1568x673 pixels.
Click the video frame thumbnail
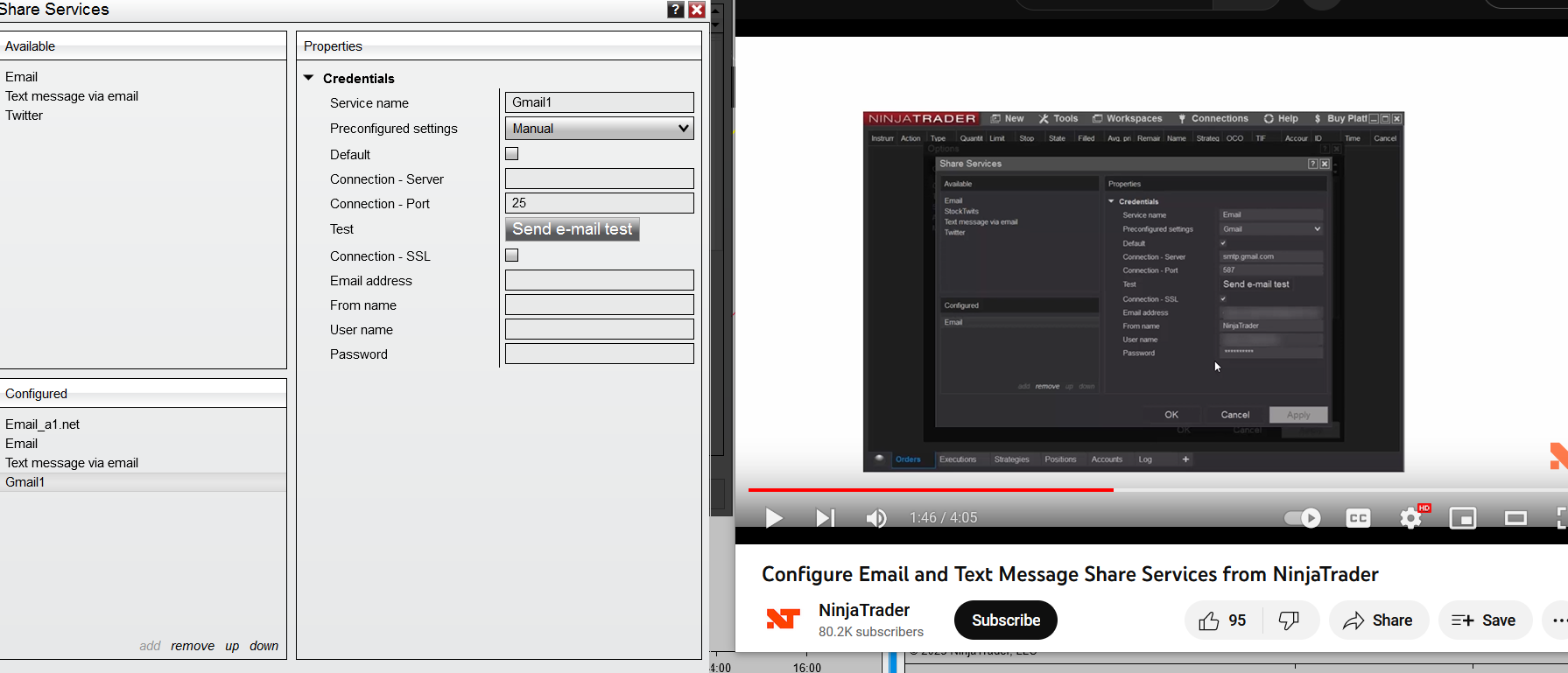coord(1134,291)
